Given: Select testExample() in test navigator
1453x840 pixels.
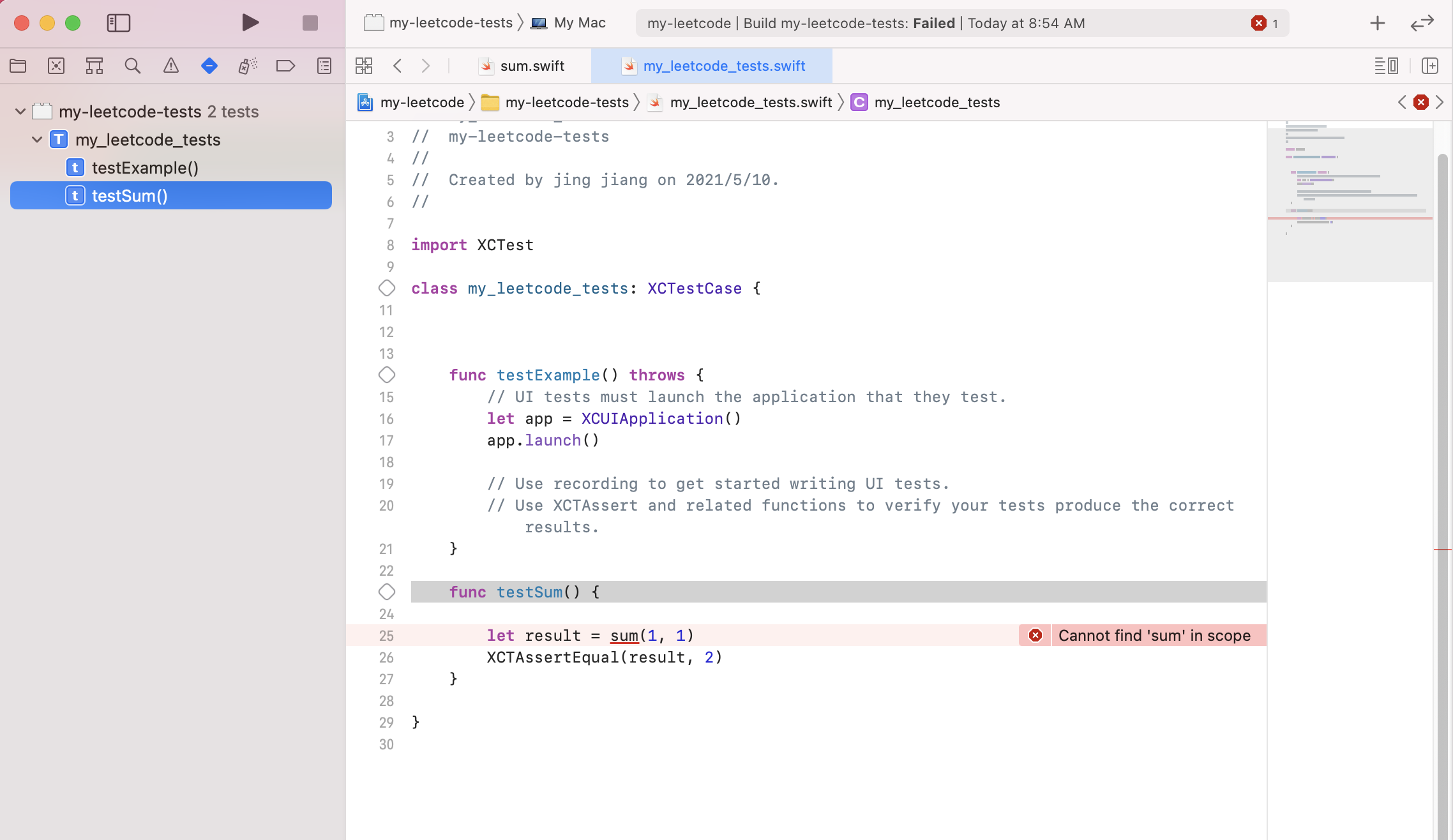Looking at the screenshot, I should pos(171,168).
